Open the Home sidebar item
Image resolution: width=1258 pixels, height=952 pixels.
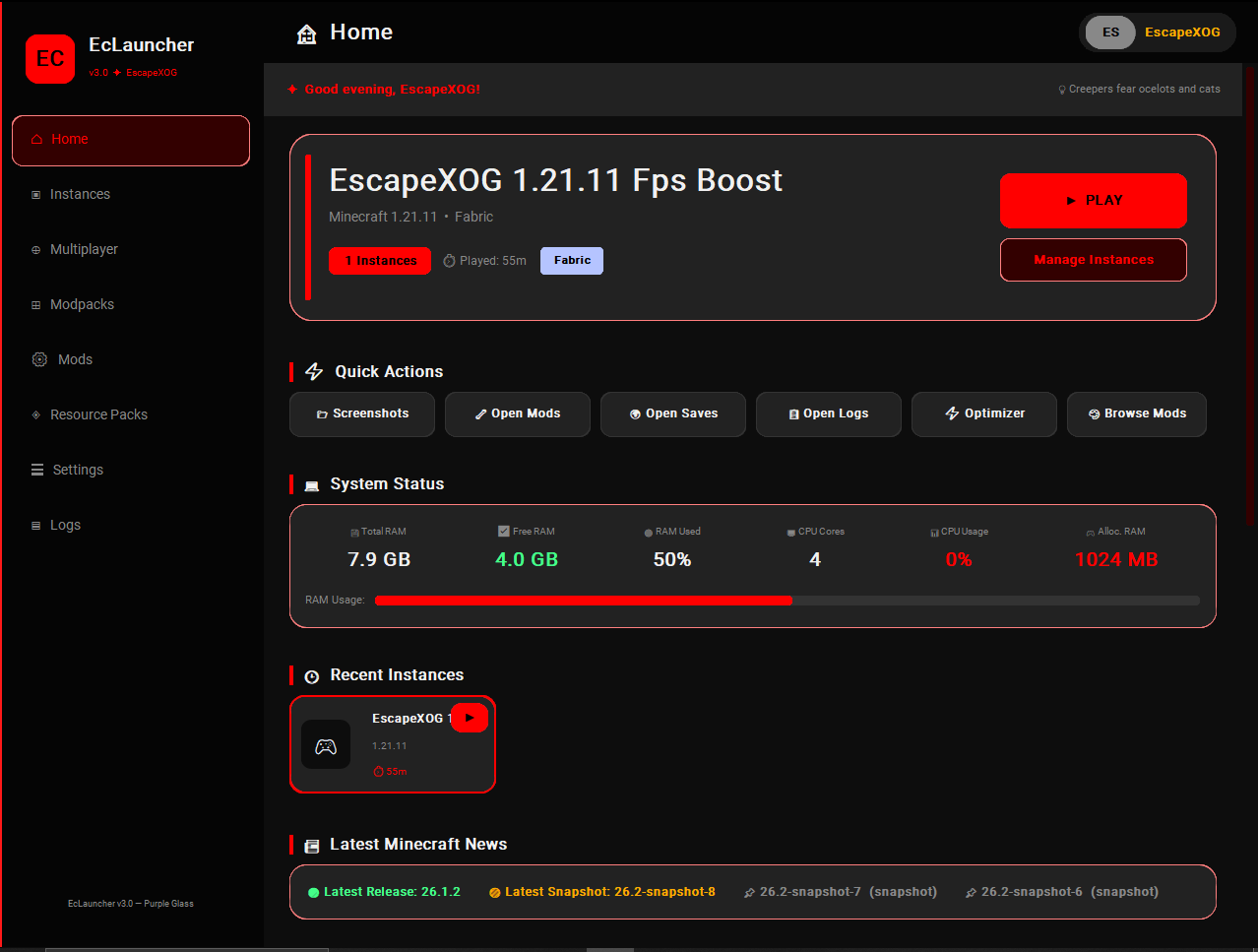[x=131, y=140]
